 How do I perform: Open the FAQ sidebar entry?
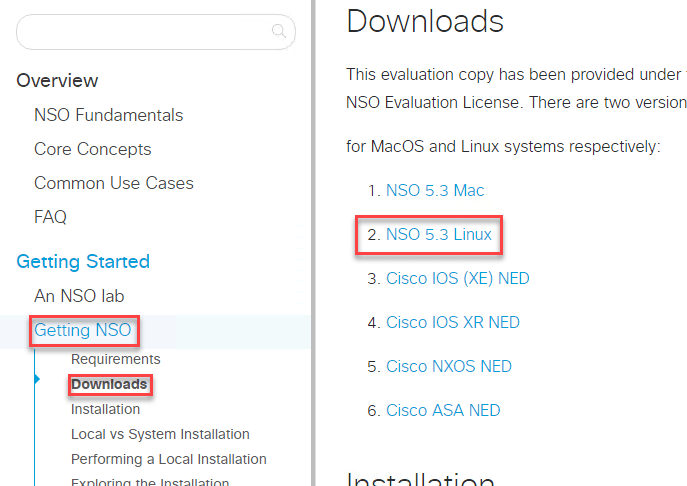[50, 217]
